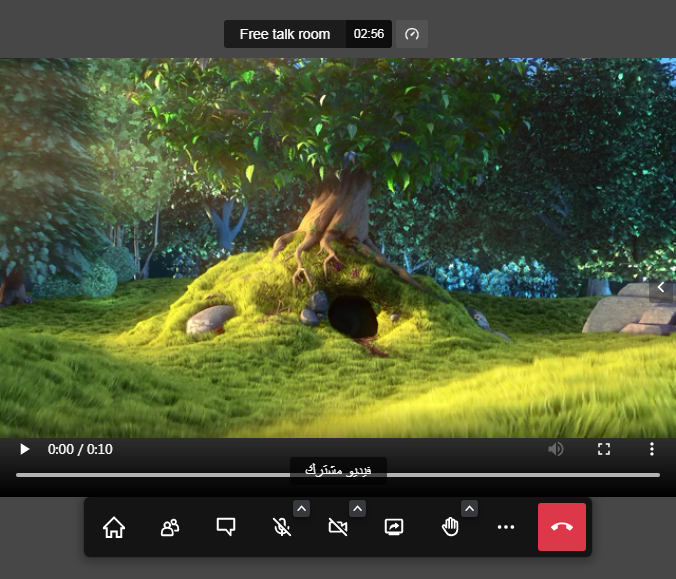Expand the side panel arrow

coord(660,287)
